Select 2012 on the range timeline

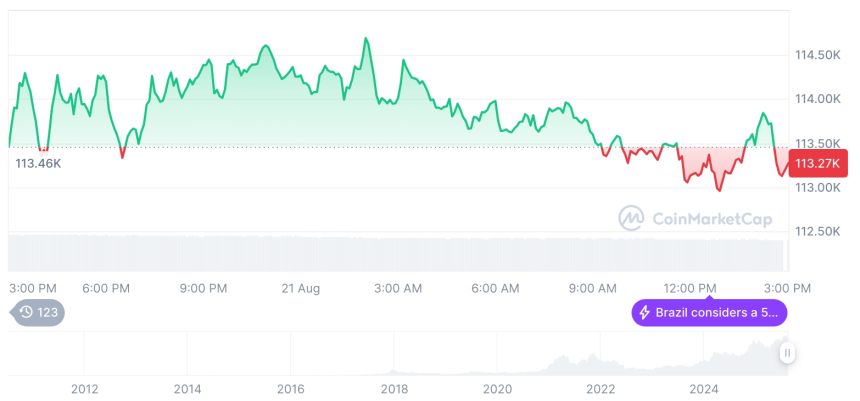click(x=84, y=388)
